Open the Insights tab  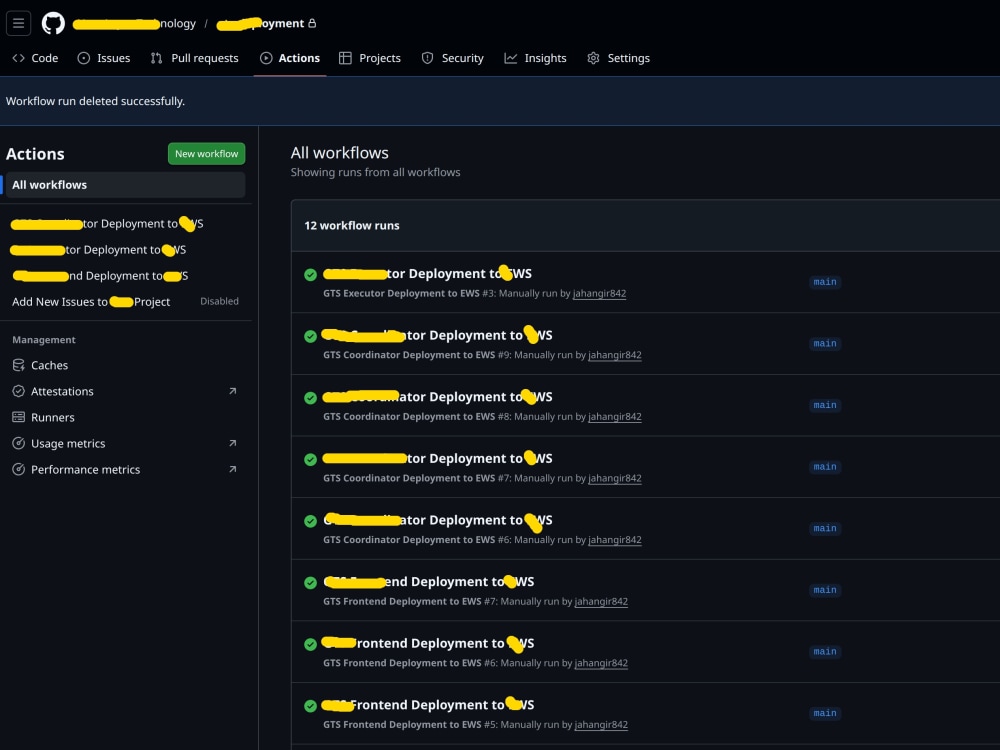536,58
